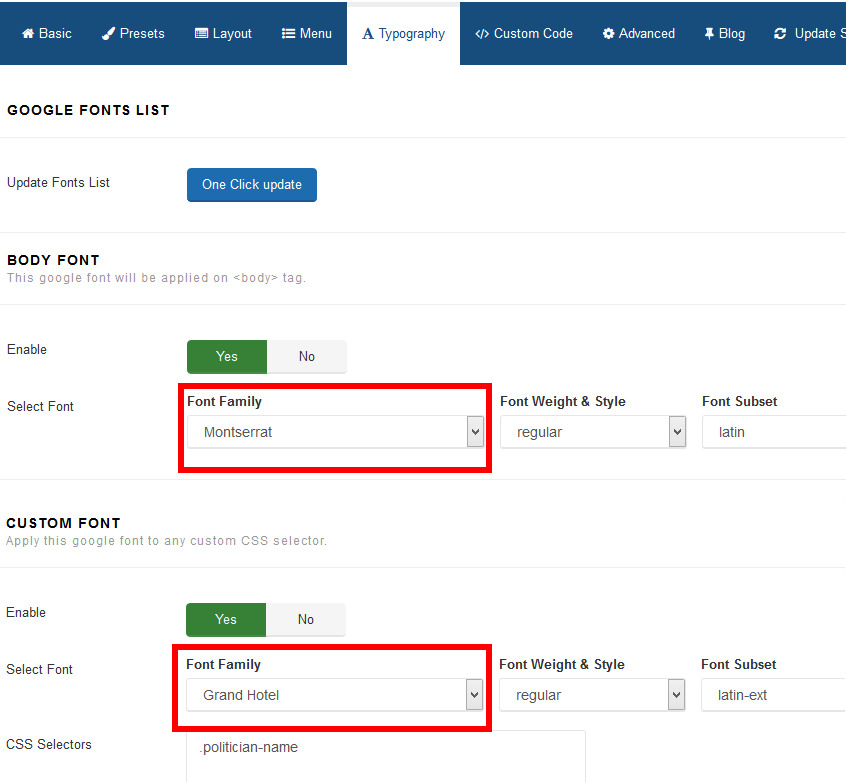
Task: Click the 'Update Fonts List' label
Action: click(58, 183)
